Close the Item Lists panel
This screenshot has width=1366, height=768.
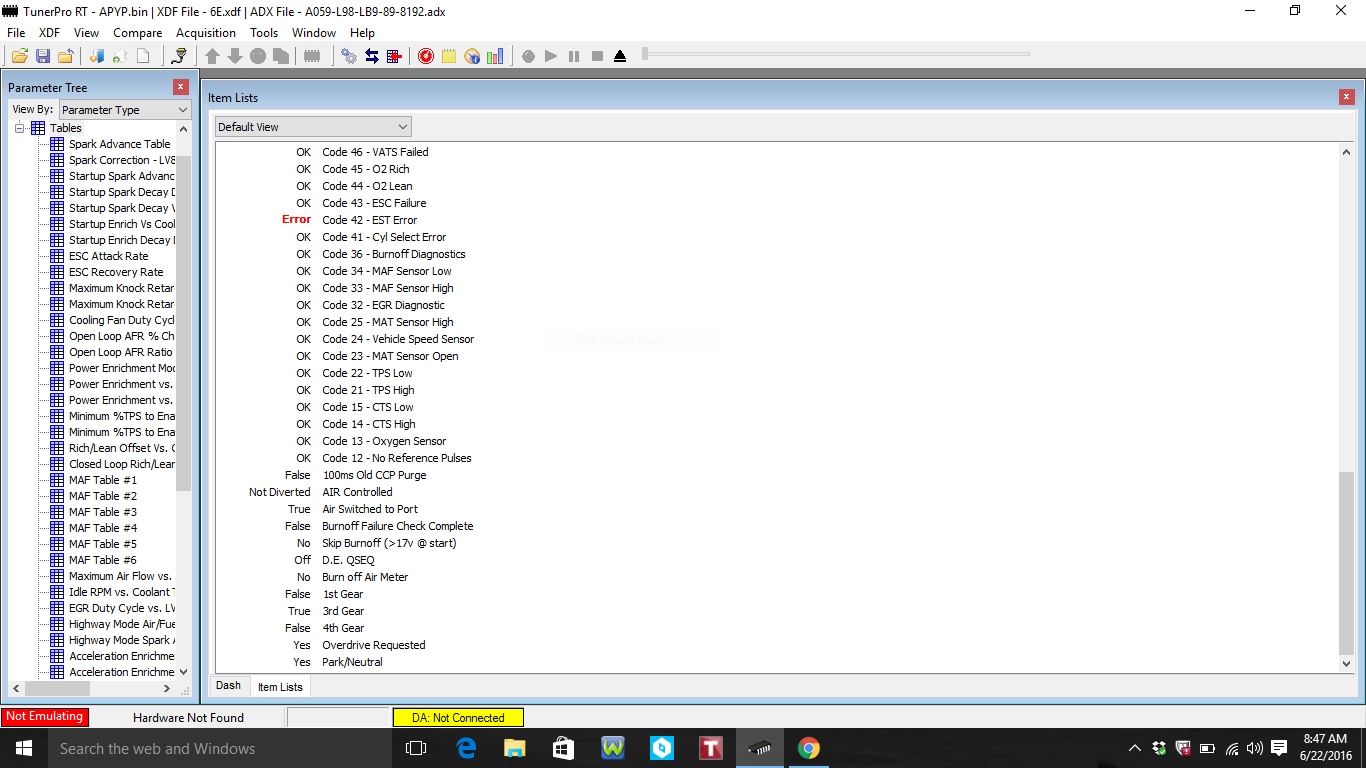click(1346, 97)
